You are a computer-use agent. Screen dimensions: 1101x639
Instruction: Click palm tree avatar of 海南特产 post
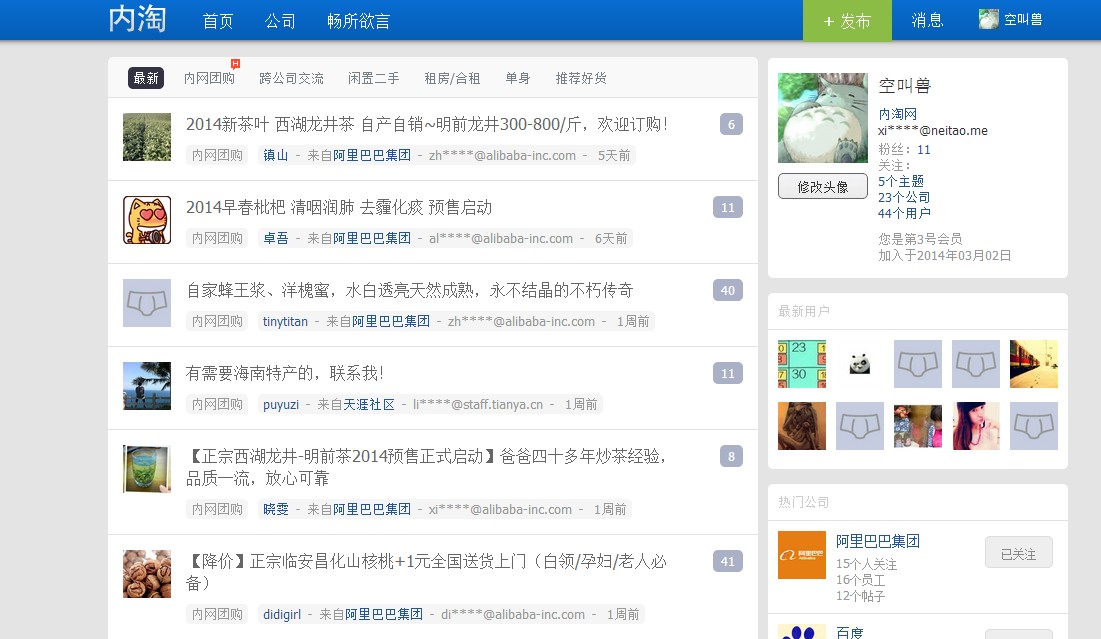147,386
